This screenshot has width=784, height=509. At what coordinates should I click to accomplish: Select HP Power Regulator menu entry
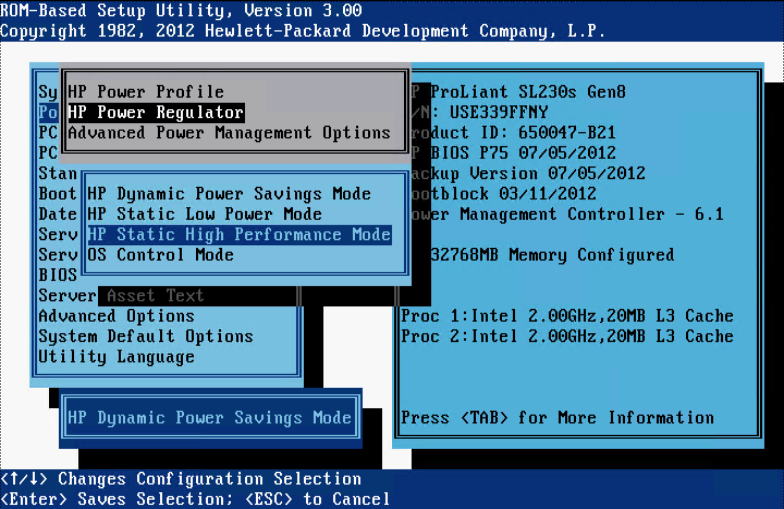point(156,112)
